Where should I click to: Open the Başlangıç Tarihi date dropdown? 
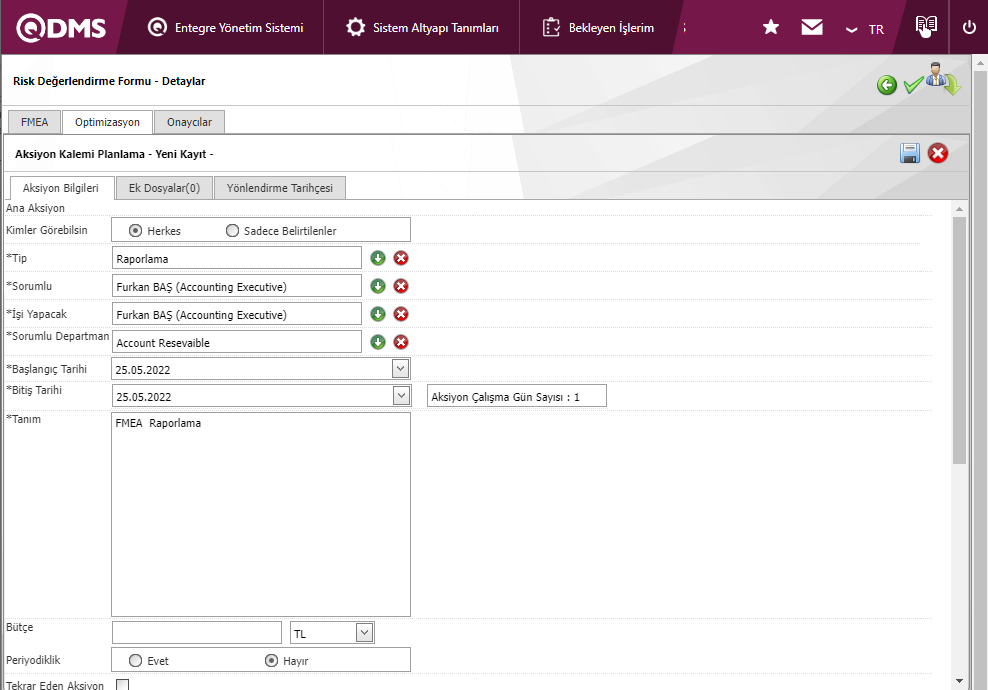tap(401, 369)
